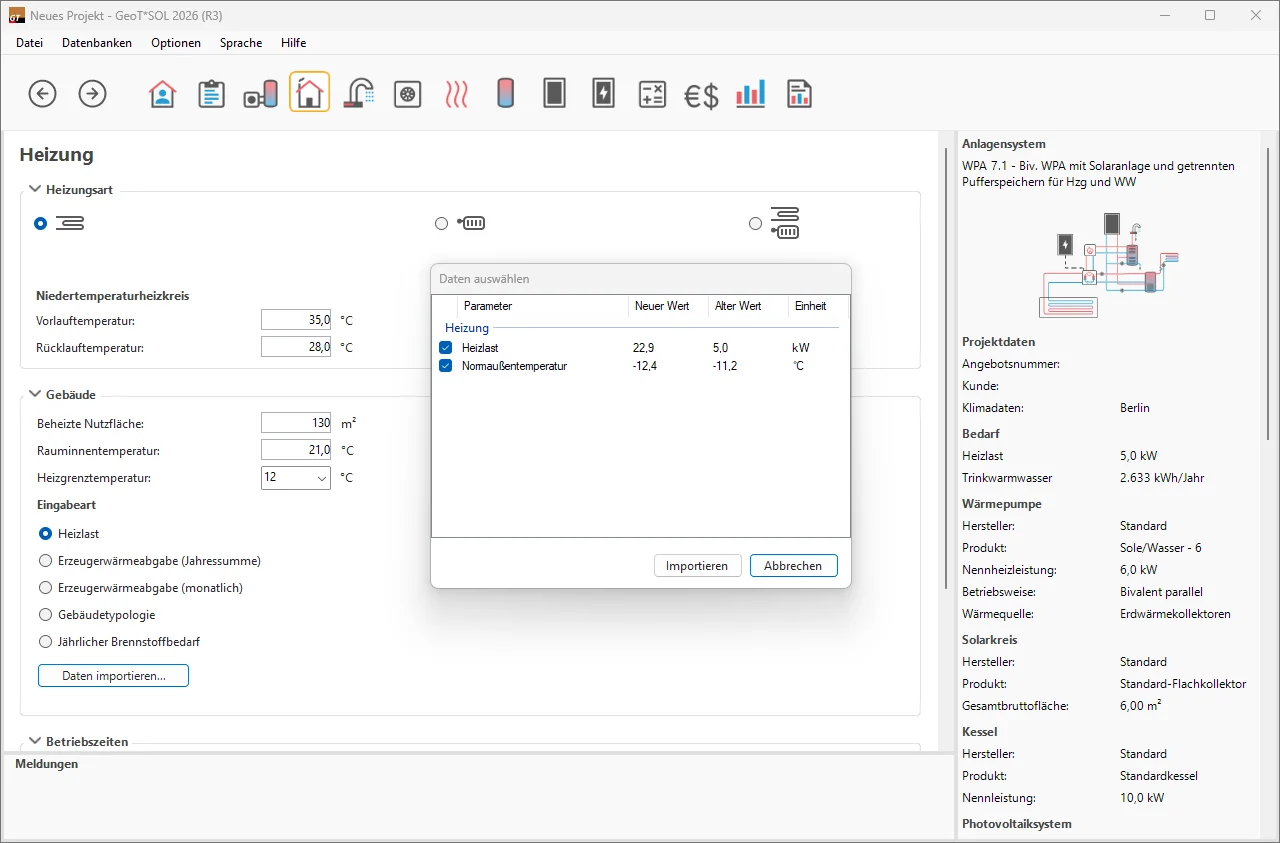Uncheck the Heizlast checkbox
Screen dimensions: 1280x843
pyautogui.click(x=446, y=348)
